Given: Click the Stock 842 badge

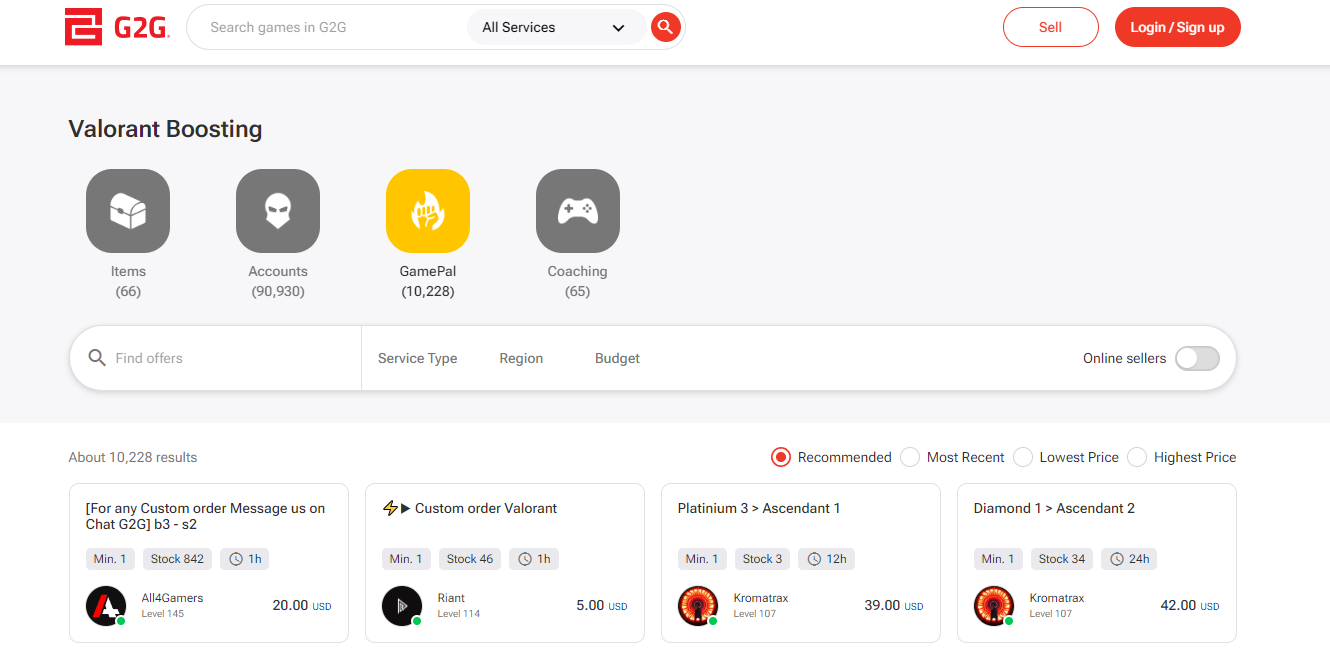Looking at the screenshot, I should tap(177, 559).
